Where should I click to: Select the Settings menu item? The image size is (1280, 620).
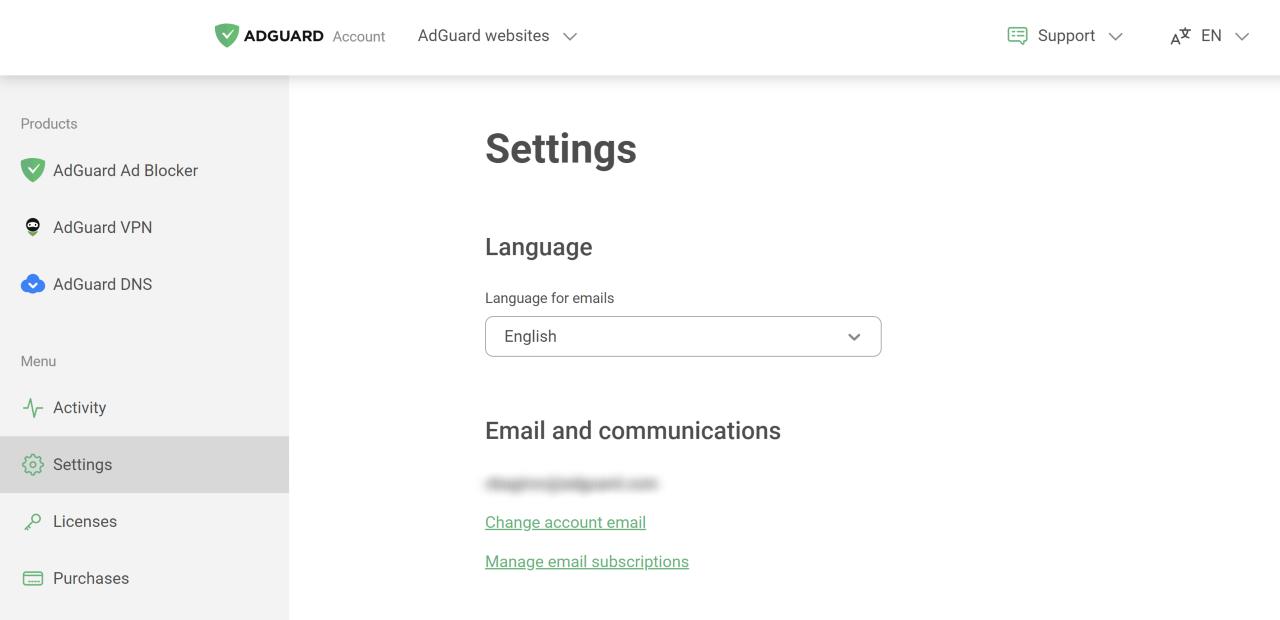click(x=144, y=465)
